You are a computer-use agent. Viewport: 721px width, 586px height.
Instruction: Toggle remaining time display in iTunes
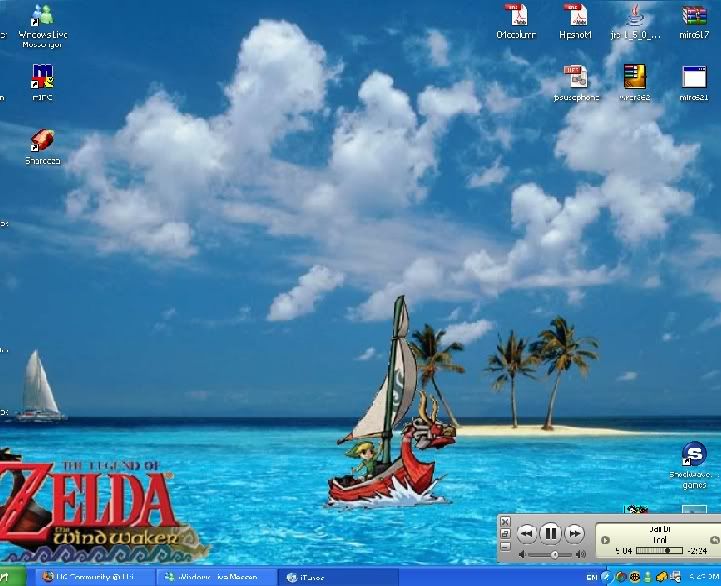(x=698, y=551)
